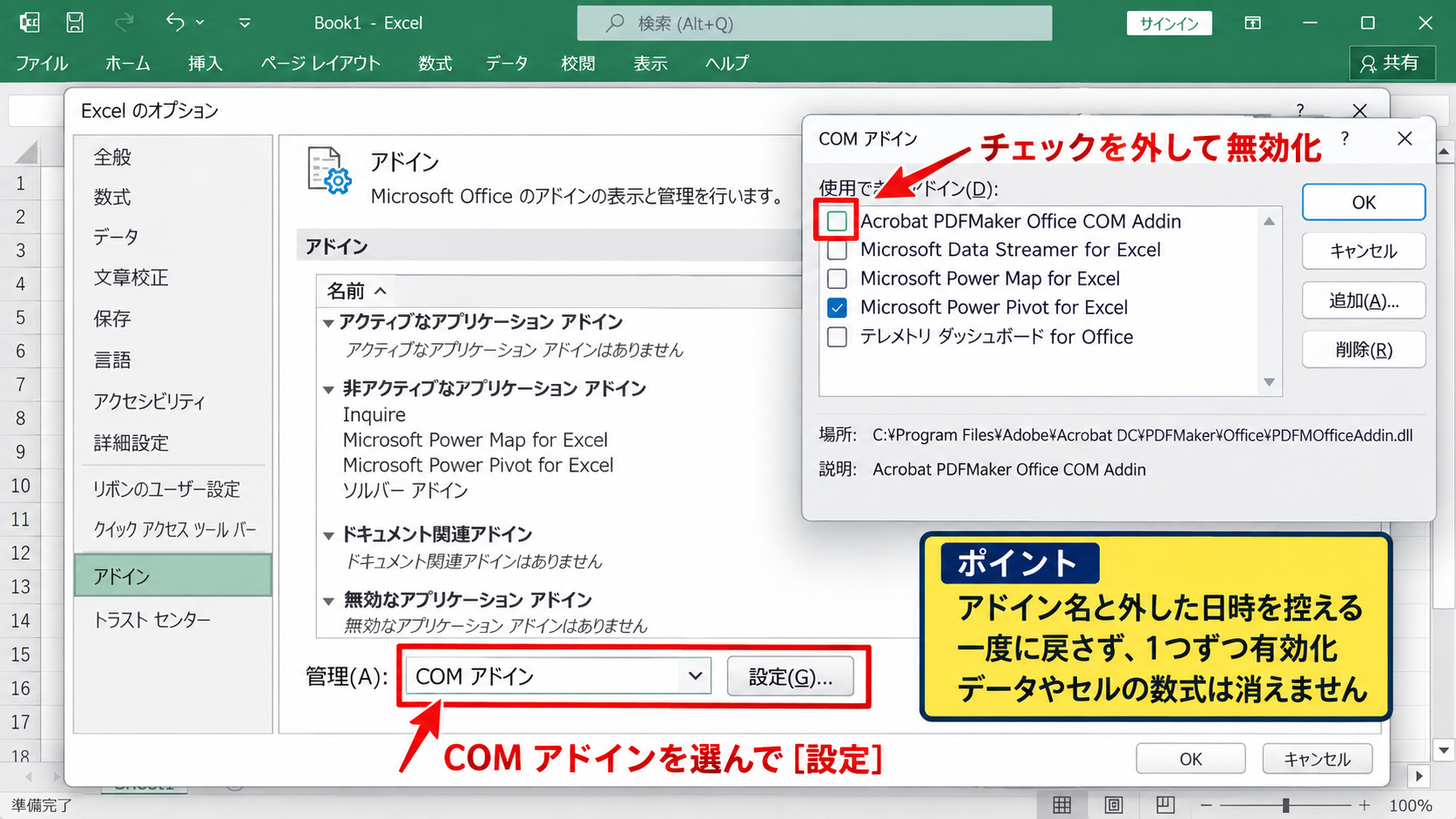Select ソルバー アドイン in add-in list
Viewport: 1456px width, 819px height.
[405, 490]
